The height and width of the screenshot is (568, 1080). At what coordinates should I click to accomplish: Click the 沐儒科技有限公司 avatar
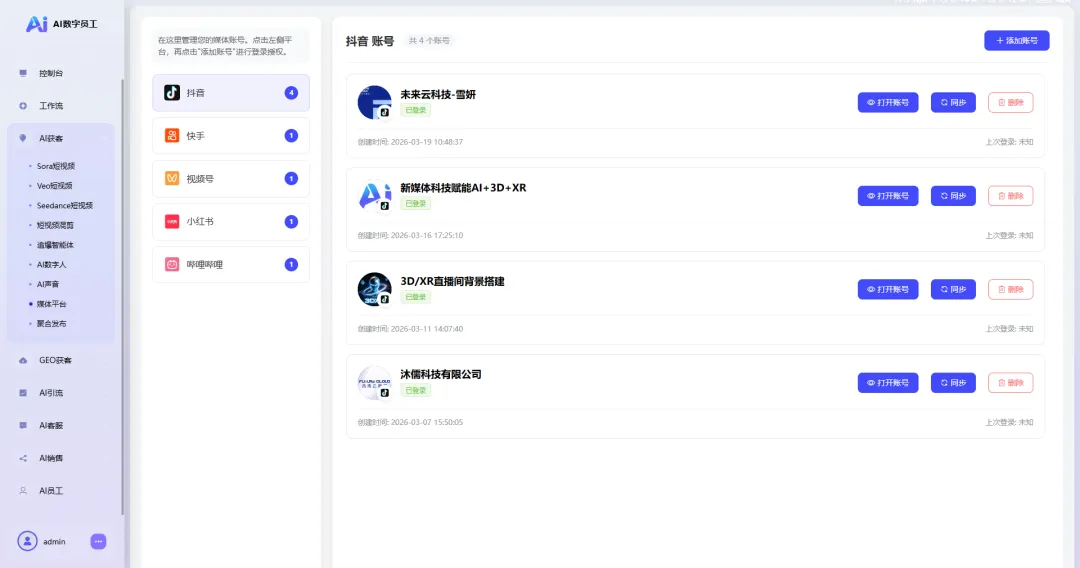[x=375, y=383]
